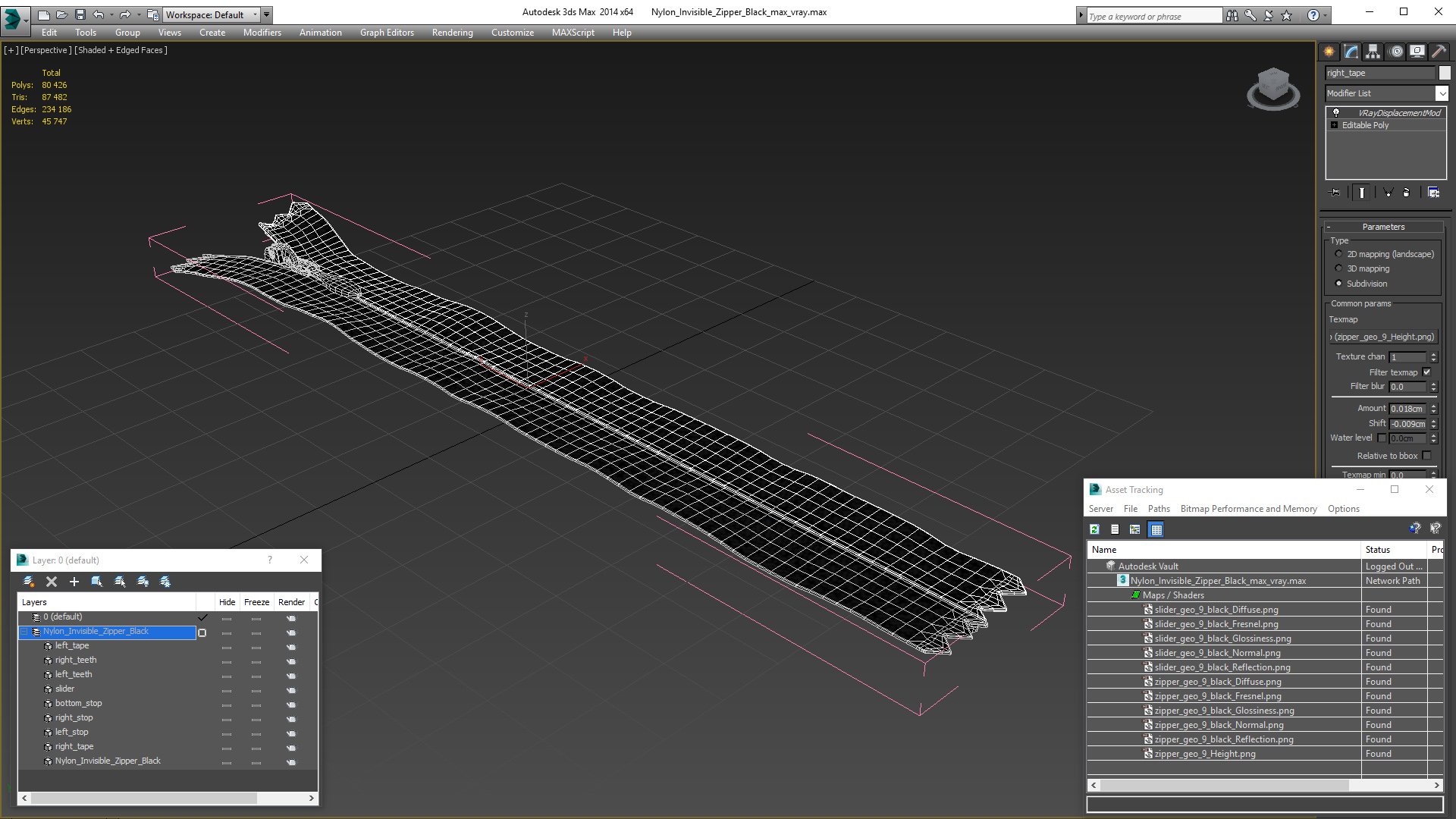Screen dimensions: 1456x819
Task: Open Configure Modifier Sets icon
Action: click(x=1433, y=193)
